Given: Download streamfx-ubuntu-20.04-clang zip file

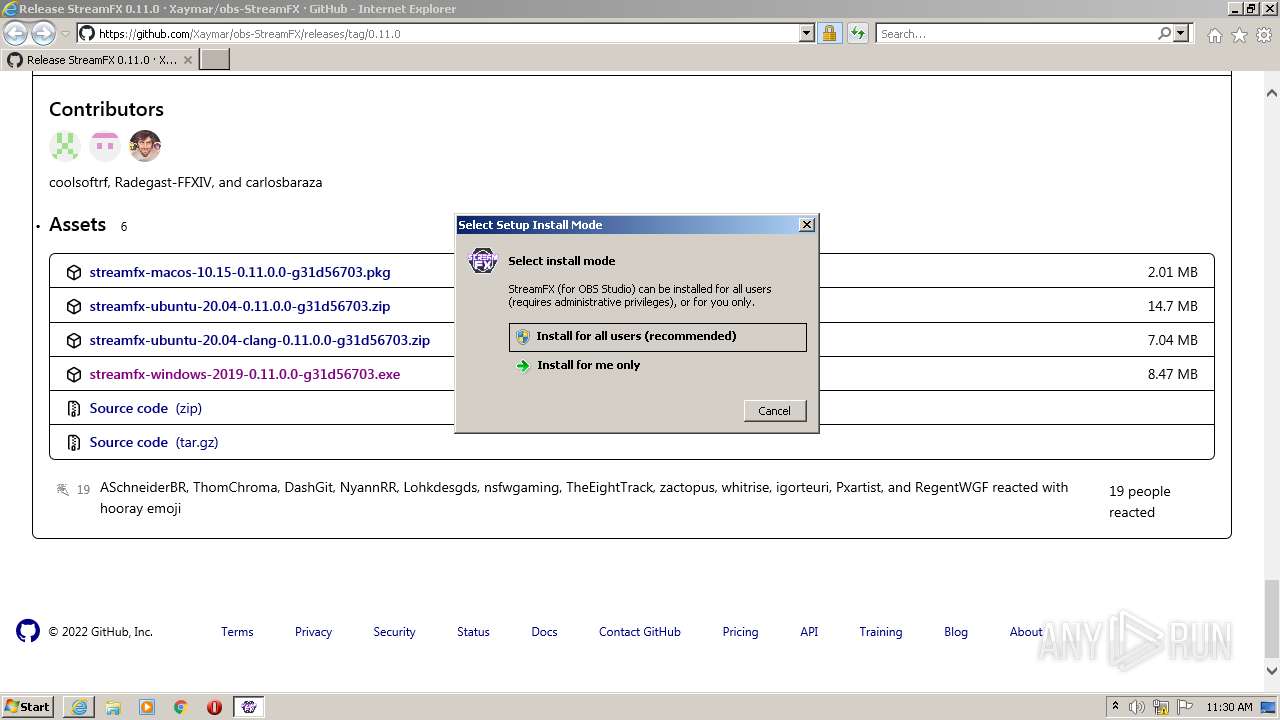Looking at the screenshot, I should (x=260, y=340).
